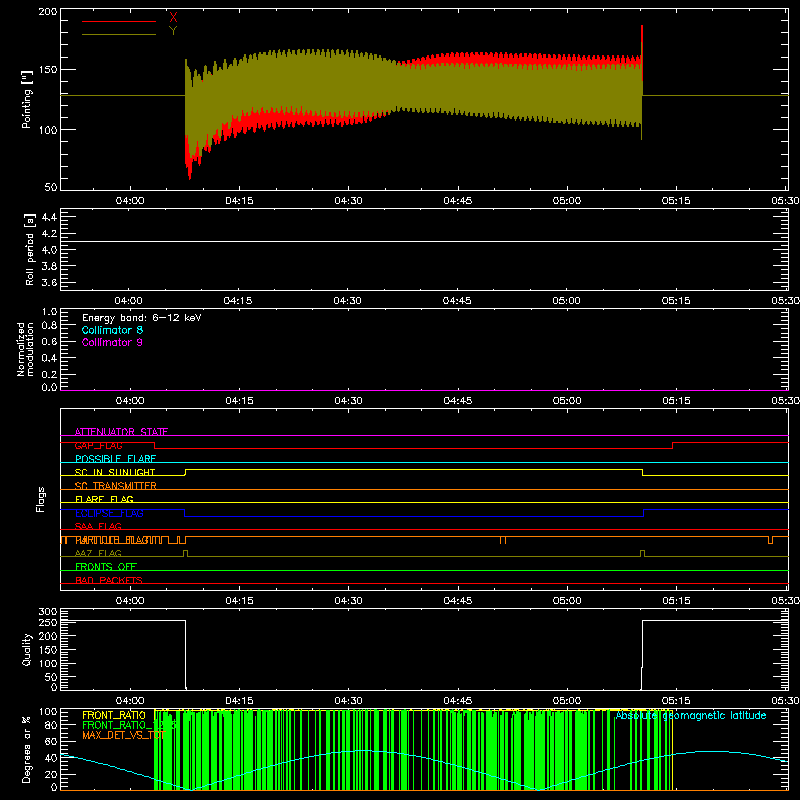Click the 04:30 time label under Pointing panel
800x800 pixels.
(348, 201)
